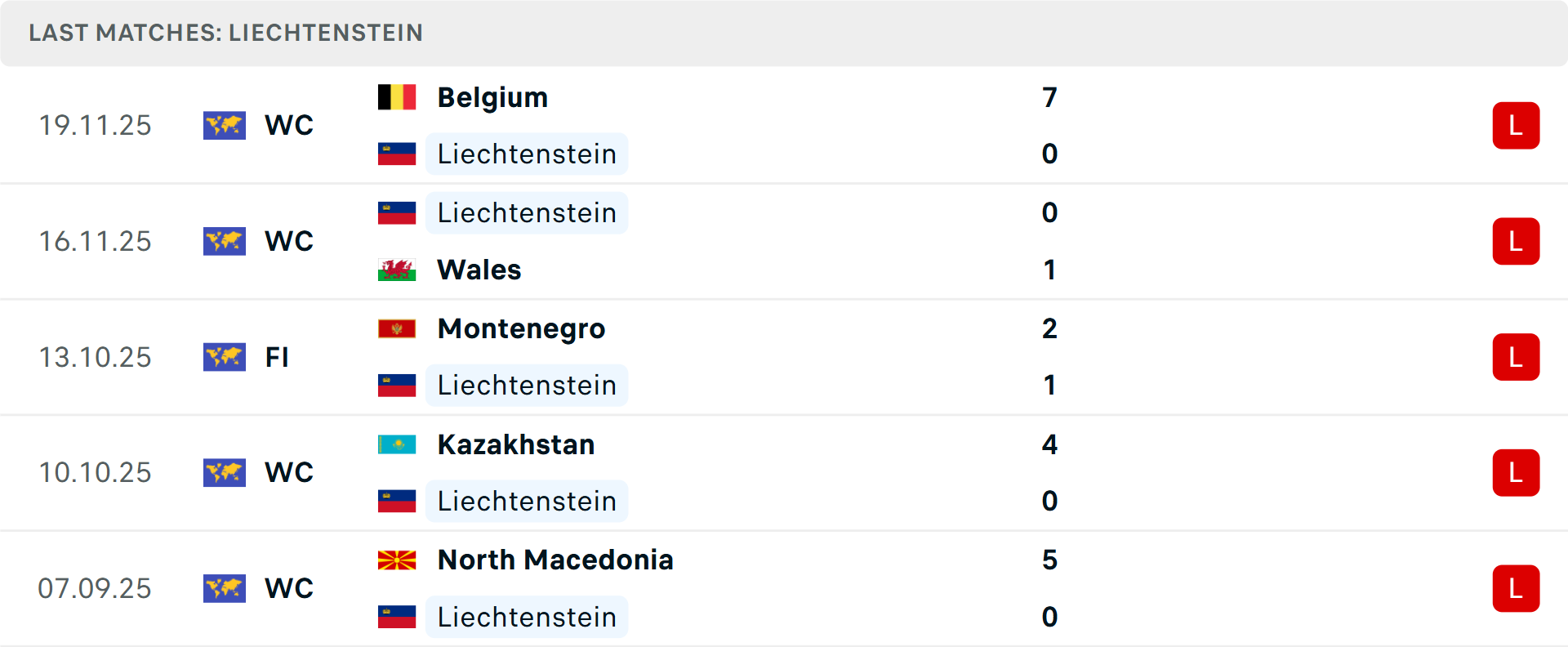1568x647 pixels.
Task: Select the Wales flag icon
Action: coord(397,270)
